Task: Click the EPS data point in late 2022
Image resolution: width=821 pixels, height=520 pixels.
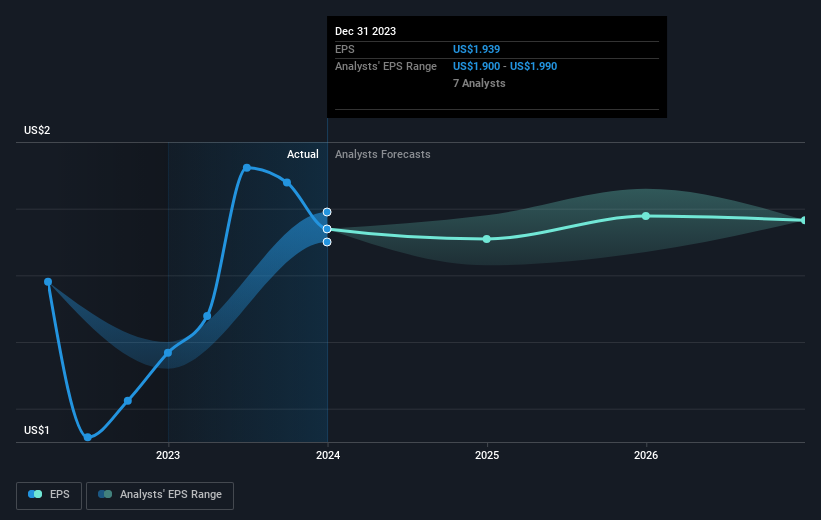Action: tap(128, 401)
